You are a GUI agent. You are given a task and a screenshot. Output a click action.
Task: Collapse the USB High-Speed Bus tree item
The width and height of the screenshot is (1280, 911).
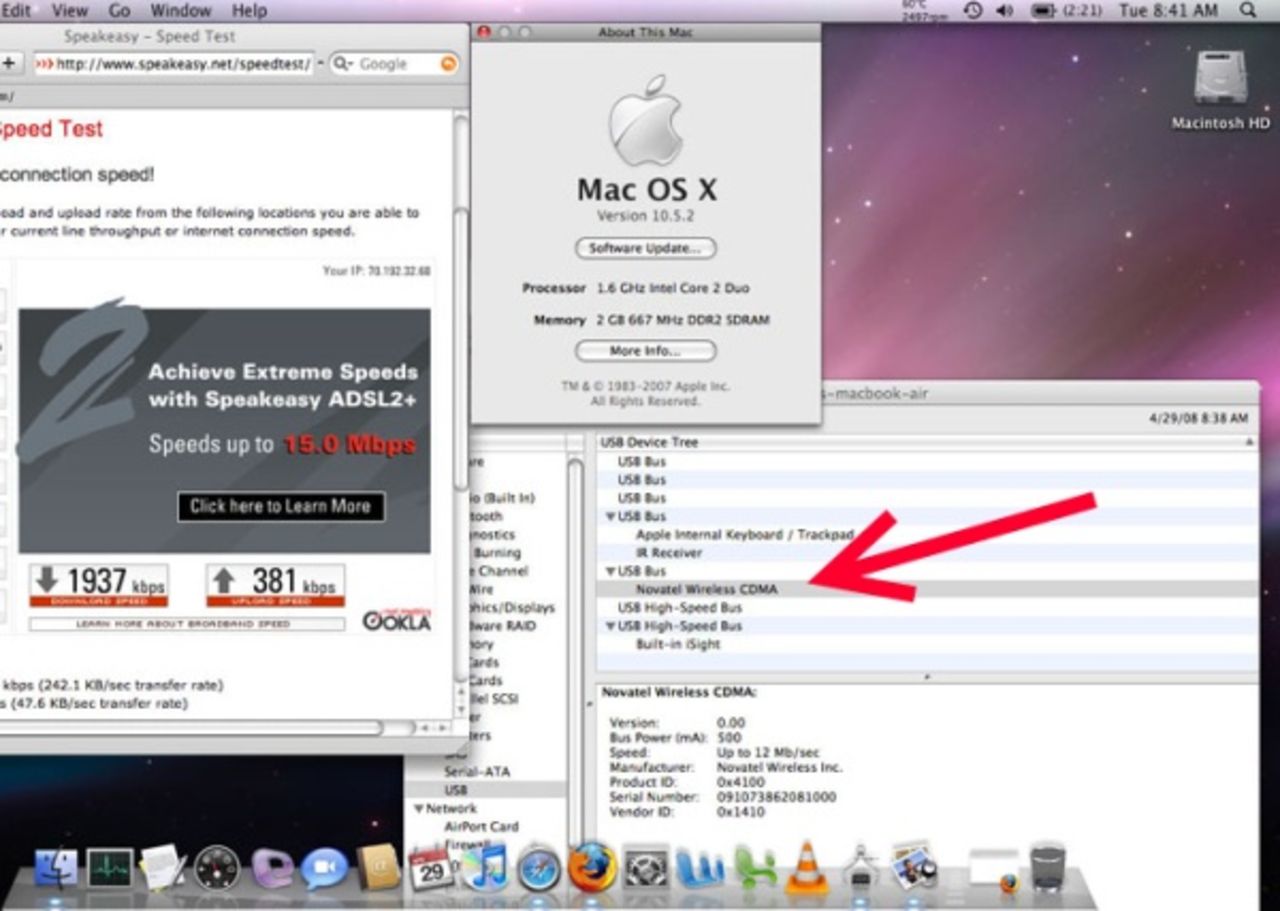pos(610,625)
